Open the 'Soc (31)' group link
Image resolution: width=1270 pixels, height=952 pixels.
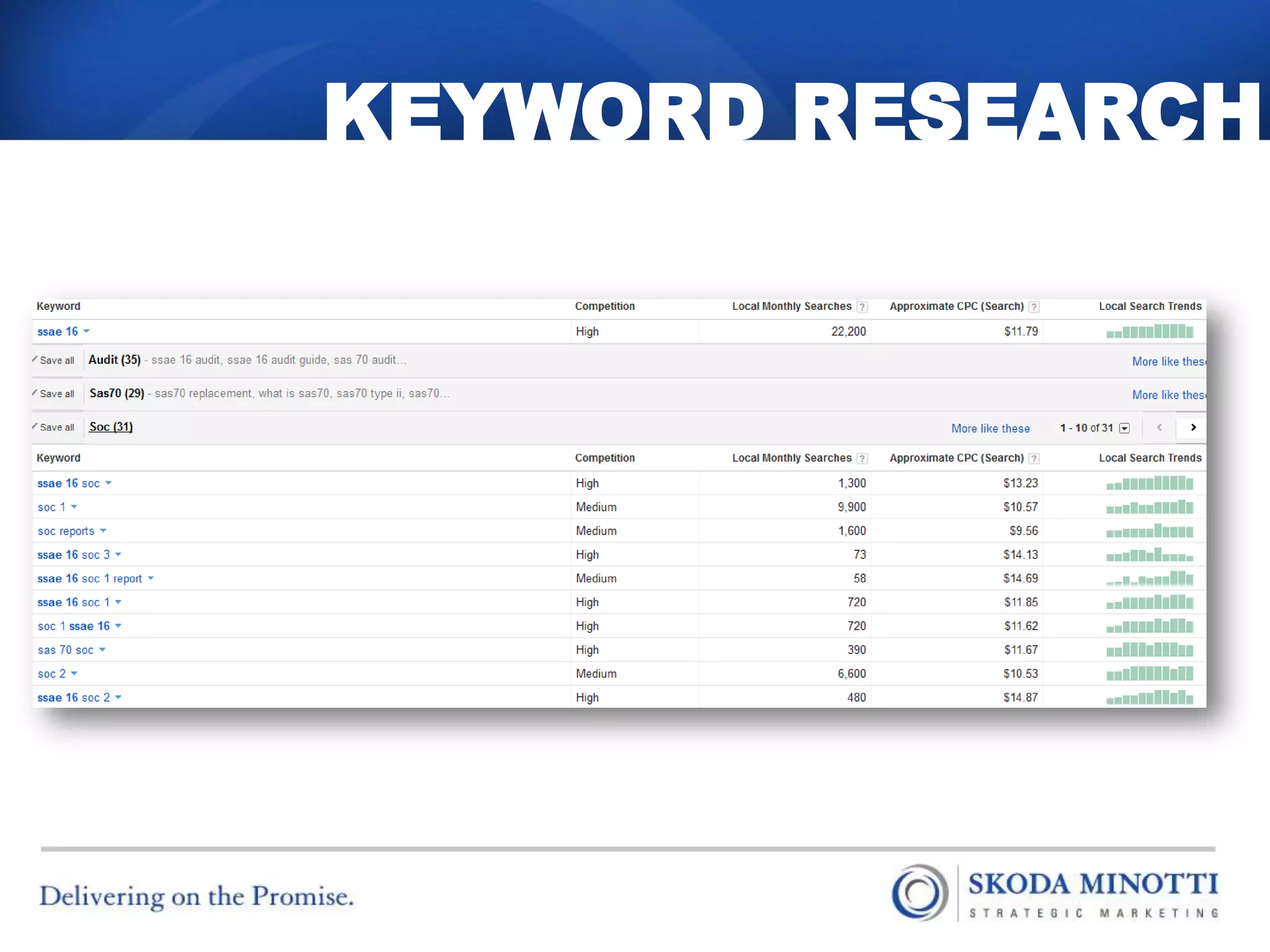coord(111,427)
